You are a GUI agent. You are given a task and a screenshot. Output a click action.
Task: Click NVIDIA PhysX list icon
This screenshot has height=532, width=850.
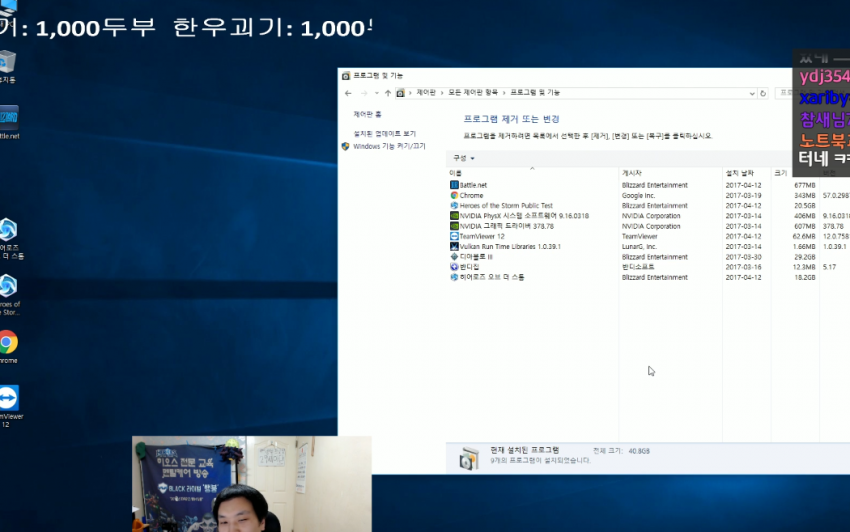pos(454,216)
